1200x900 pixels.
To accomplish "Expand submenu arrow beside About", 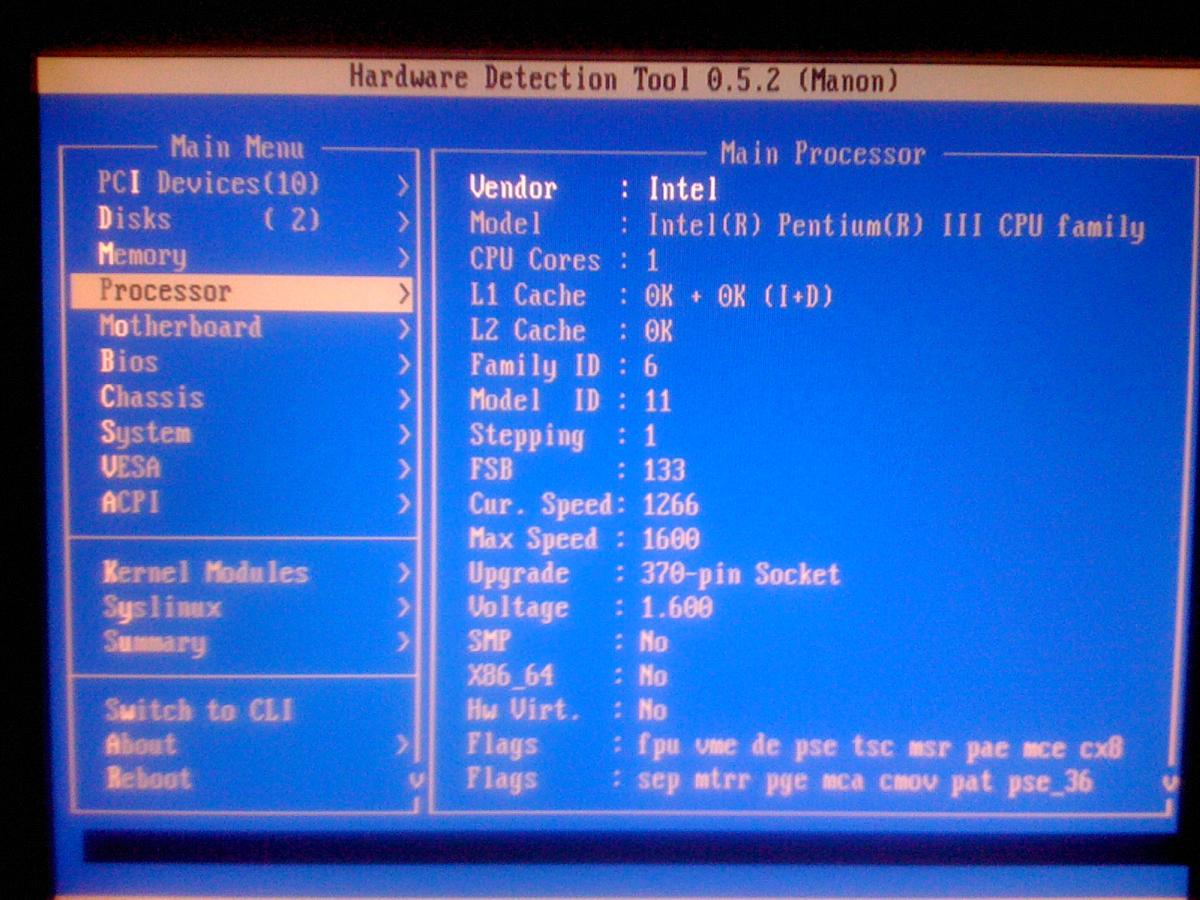I will 403,746.
